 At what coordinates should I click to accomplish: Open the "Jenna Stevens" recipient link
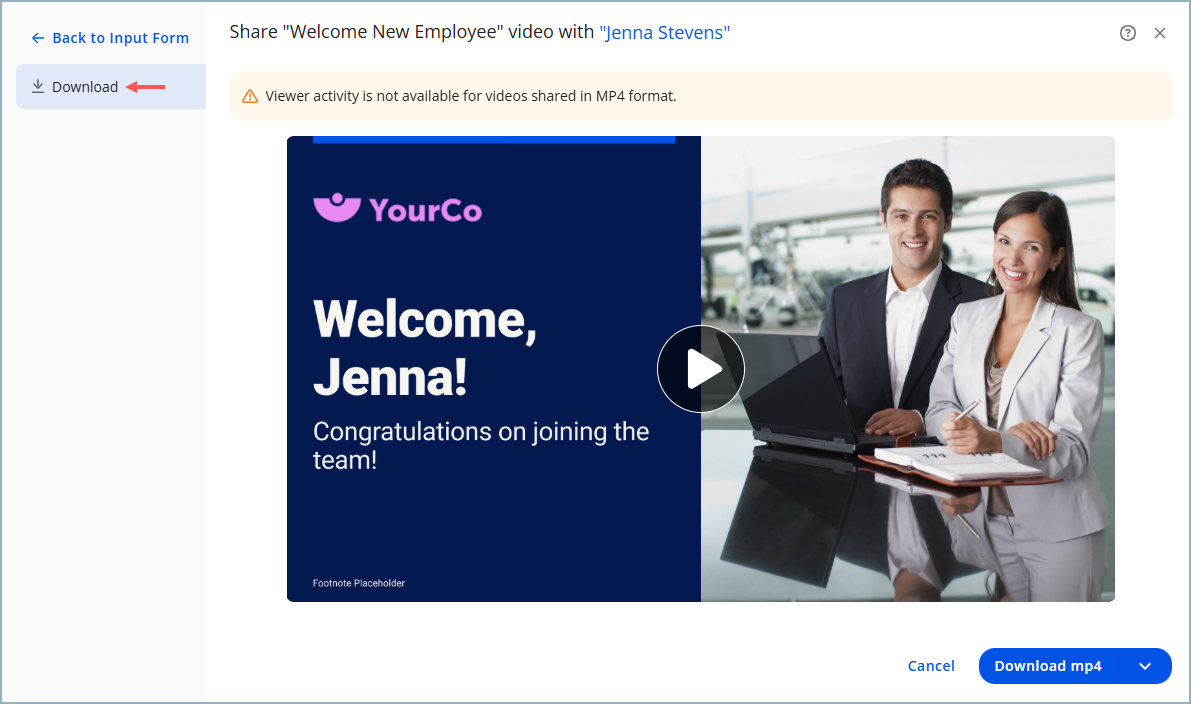point(664,33)
